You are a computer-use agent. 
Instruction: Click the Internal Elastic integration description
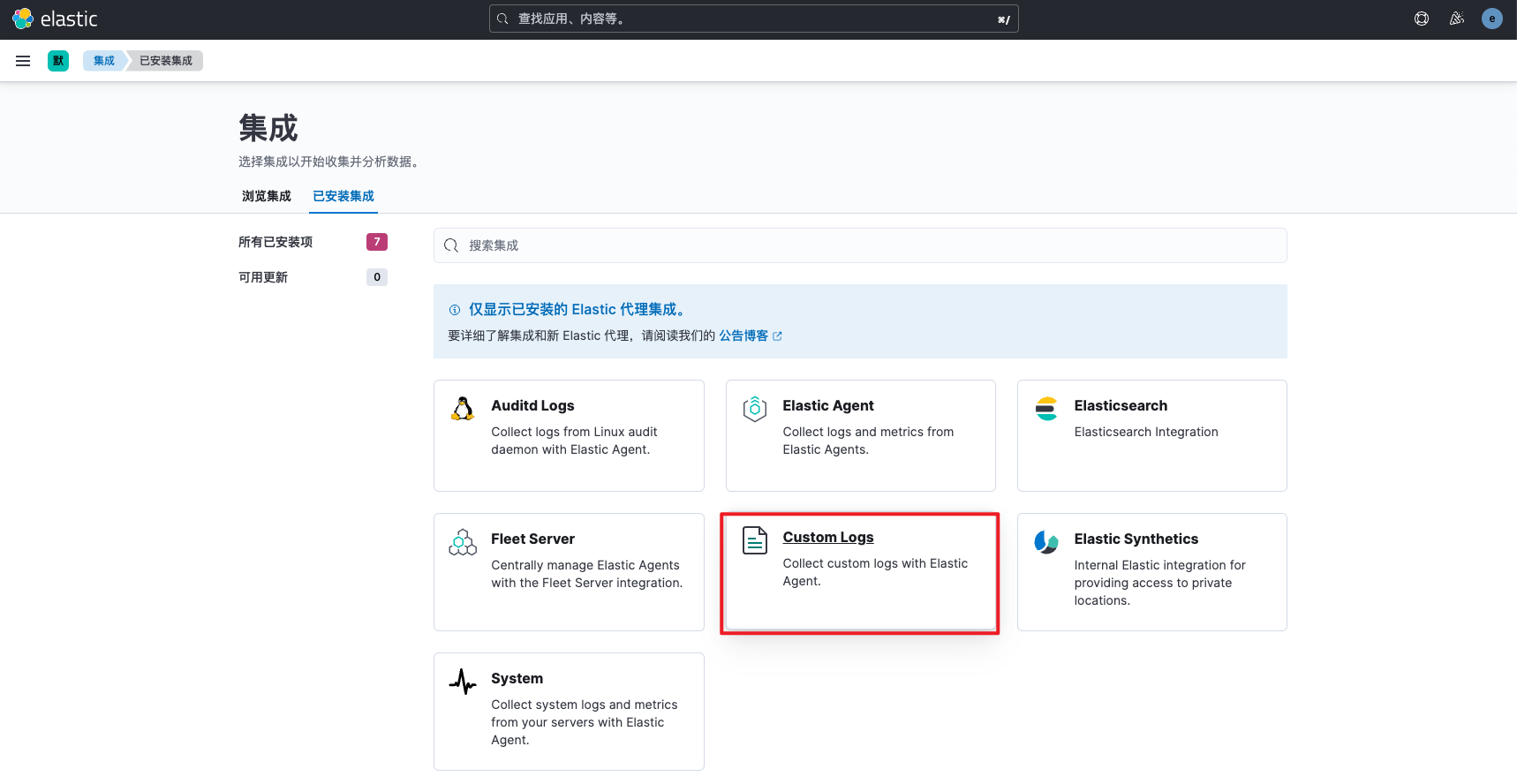[x=1160, y=583]
